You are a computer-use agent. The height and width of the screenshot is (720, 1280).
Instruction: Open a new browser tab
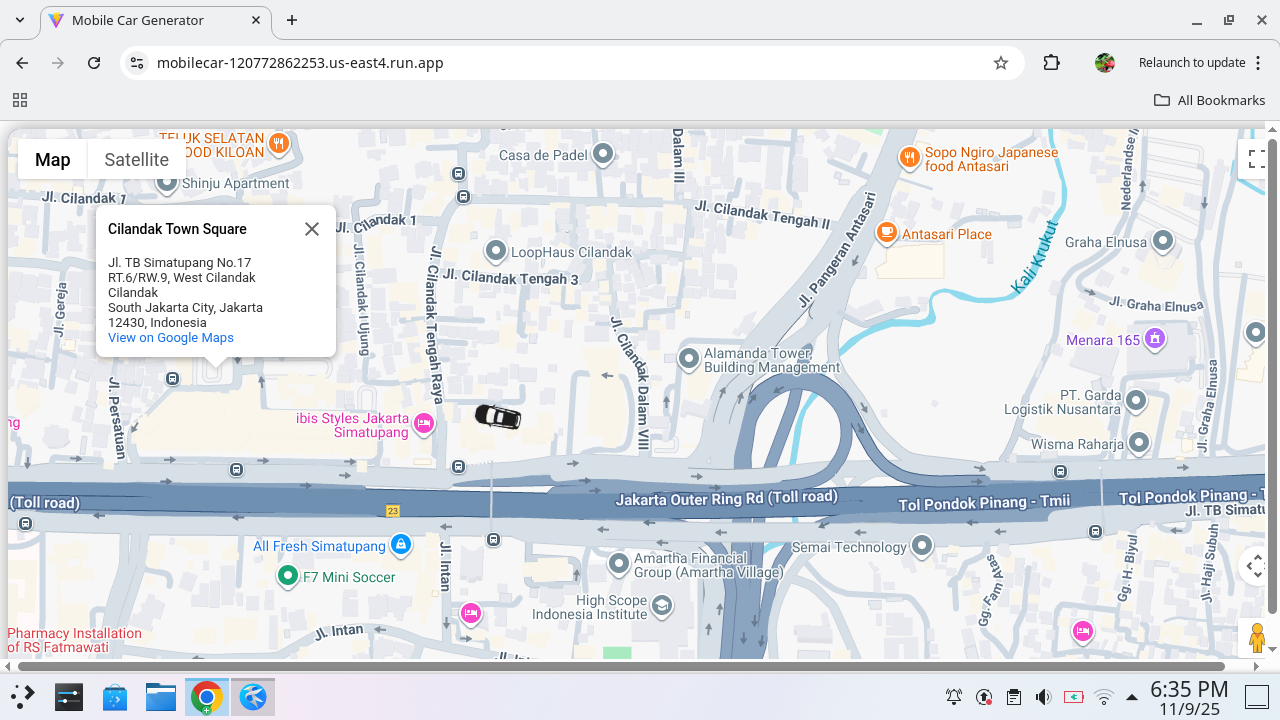[292, 20]
